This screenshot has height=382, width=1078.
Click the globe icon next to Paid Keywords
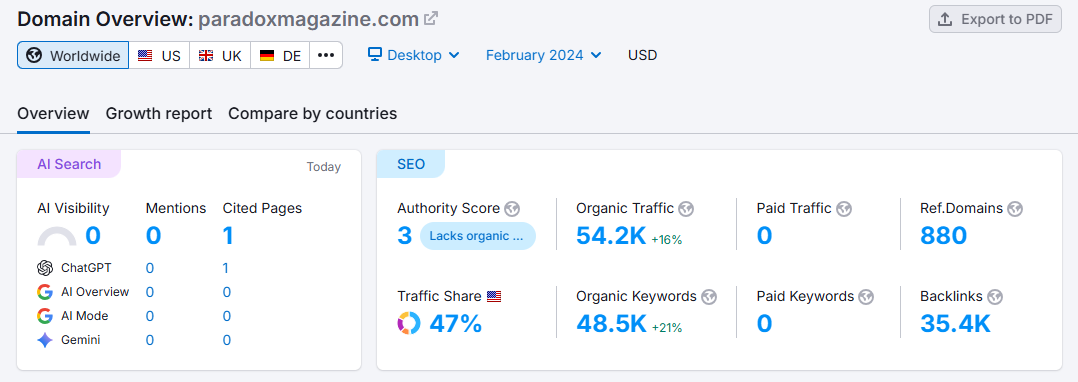point(866,297)
